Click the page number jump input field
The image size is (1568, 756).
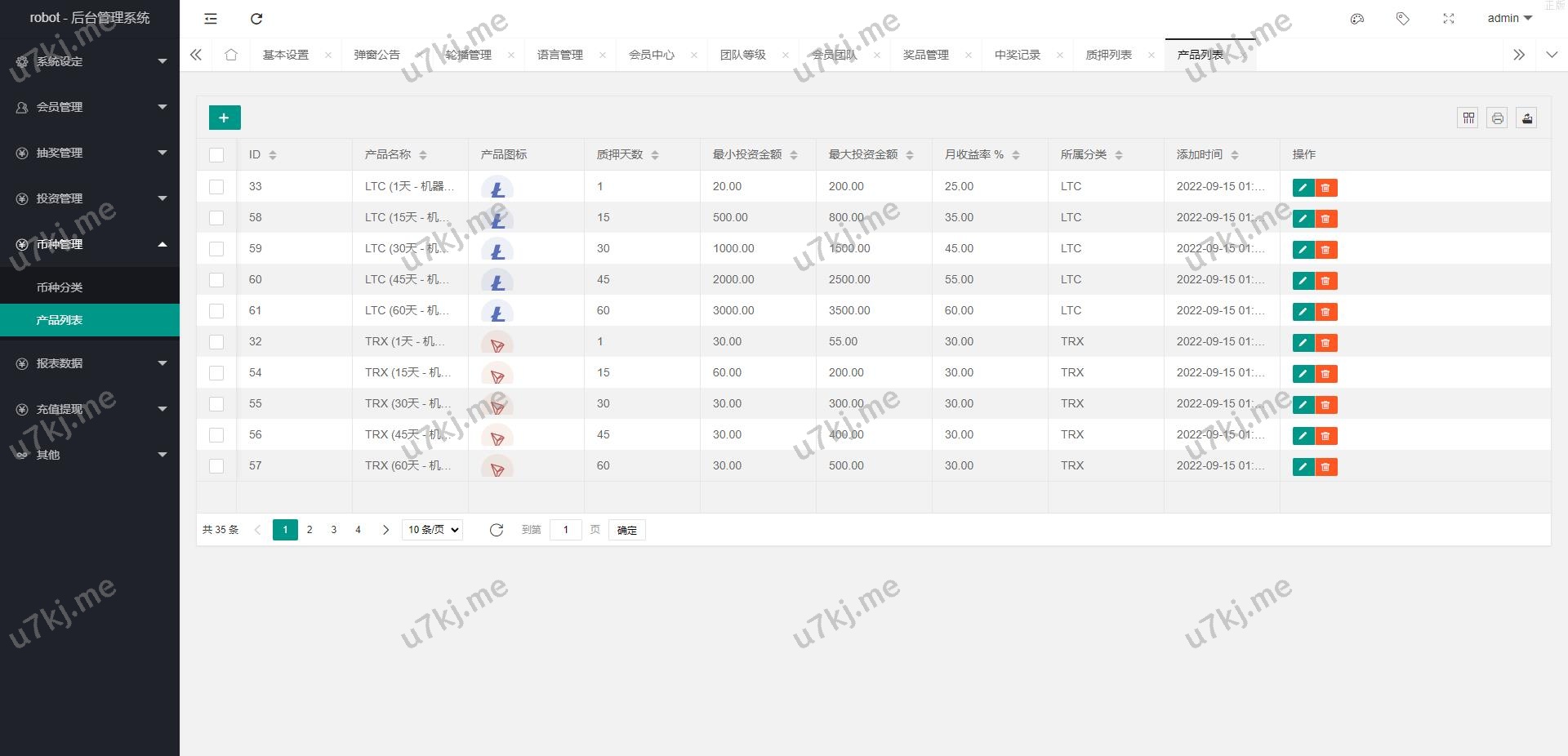pos(565,530)
